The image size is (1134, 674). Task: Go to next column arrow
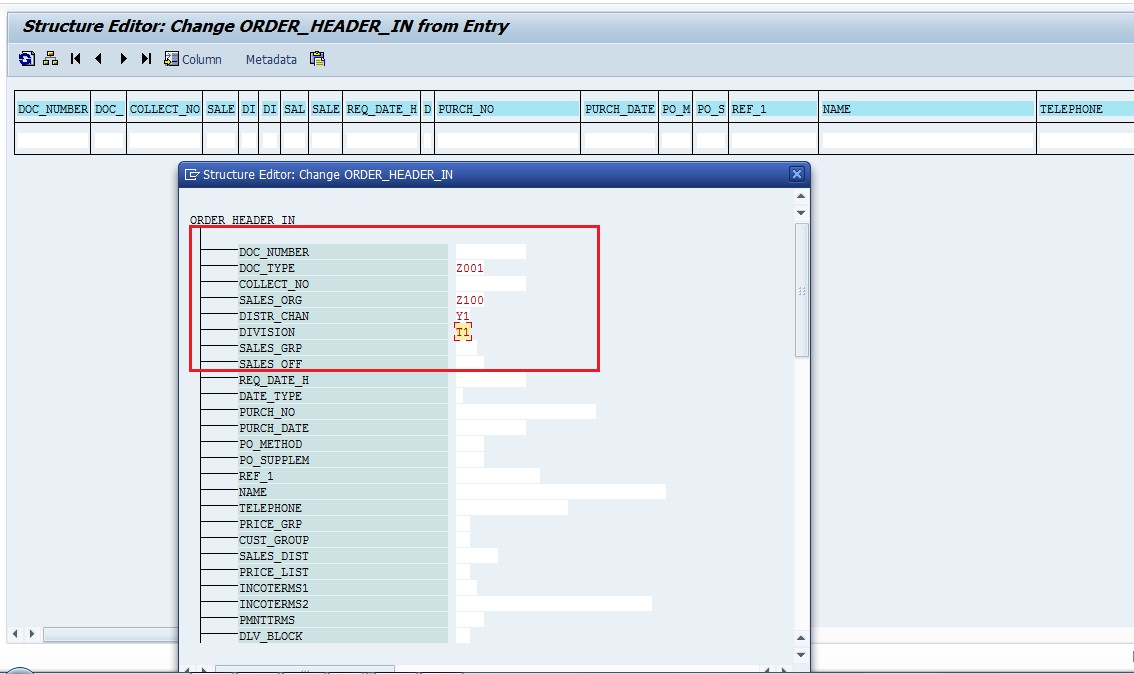click(123, 59)
